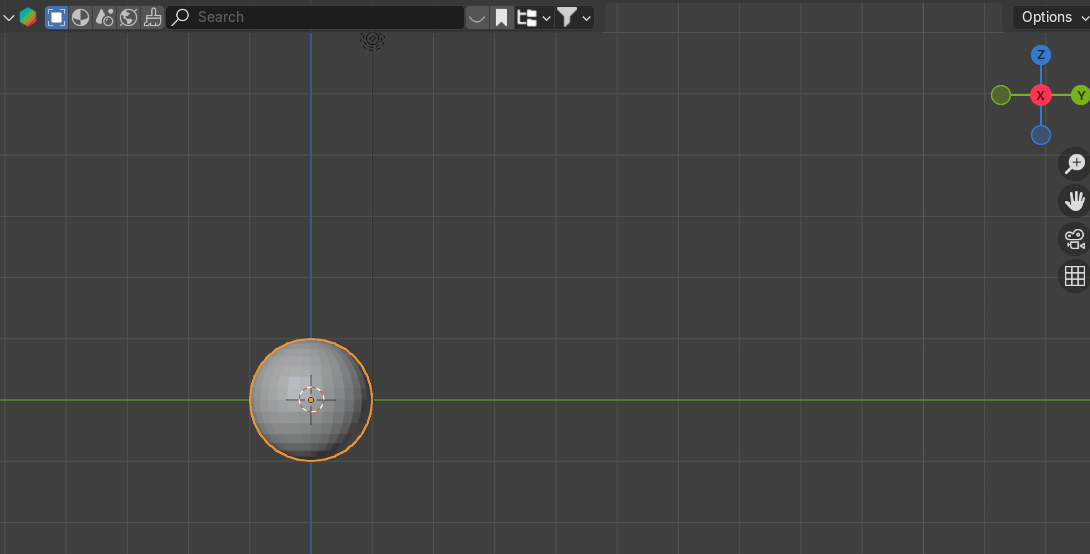This screenshot has height=554, width=1090.
Task: Click the red X axis gizmo circle
Action: (x=1041, y=95)
